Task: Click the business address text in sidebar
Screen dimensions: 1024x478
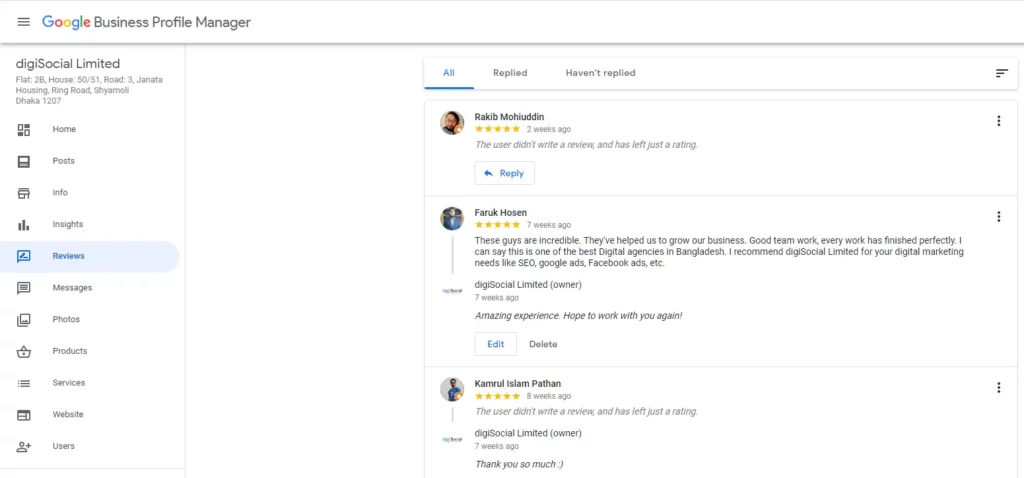Action: pos(89,91)
